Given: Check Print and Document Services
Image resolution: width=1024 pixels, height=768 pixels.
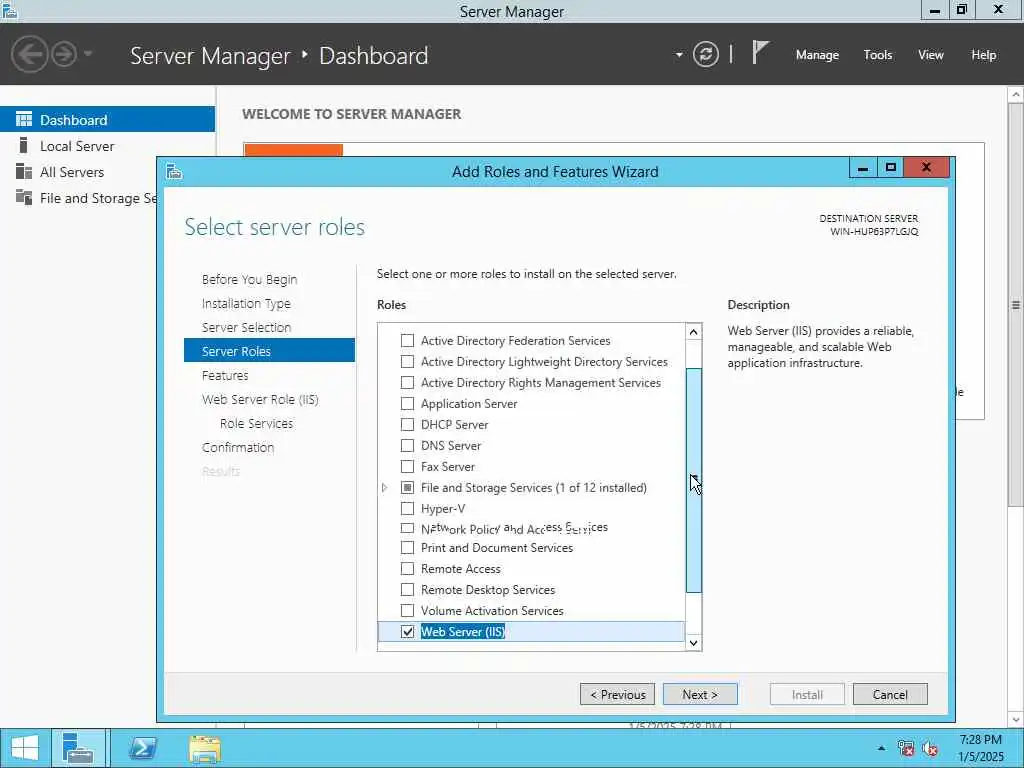Looking at the screenshot, I should coord(408,547).
